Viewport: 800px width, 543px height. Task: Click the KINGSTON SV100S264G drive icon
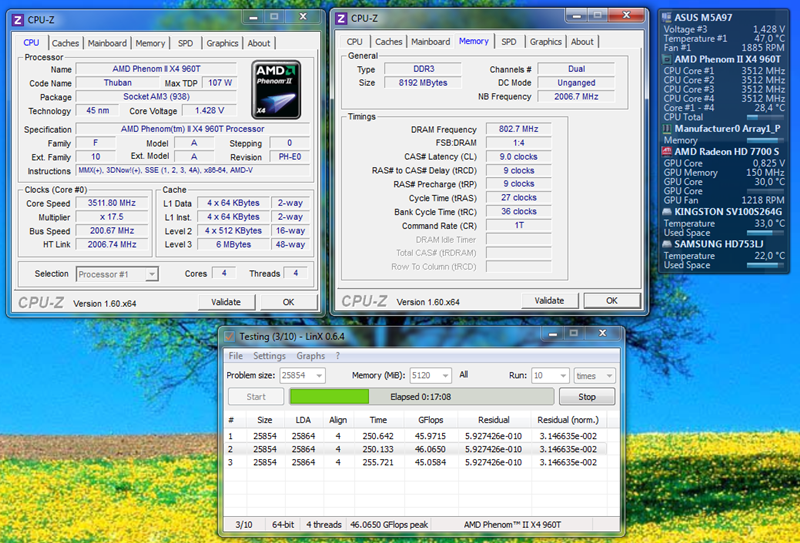coord(666,212)
